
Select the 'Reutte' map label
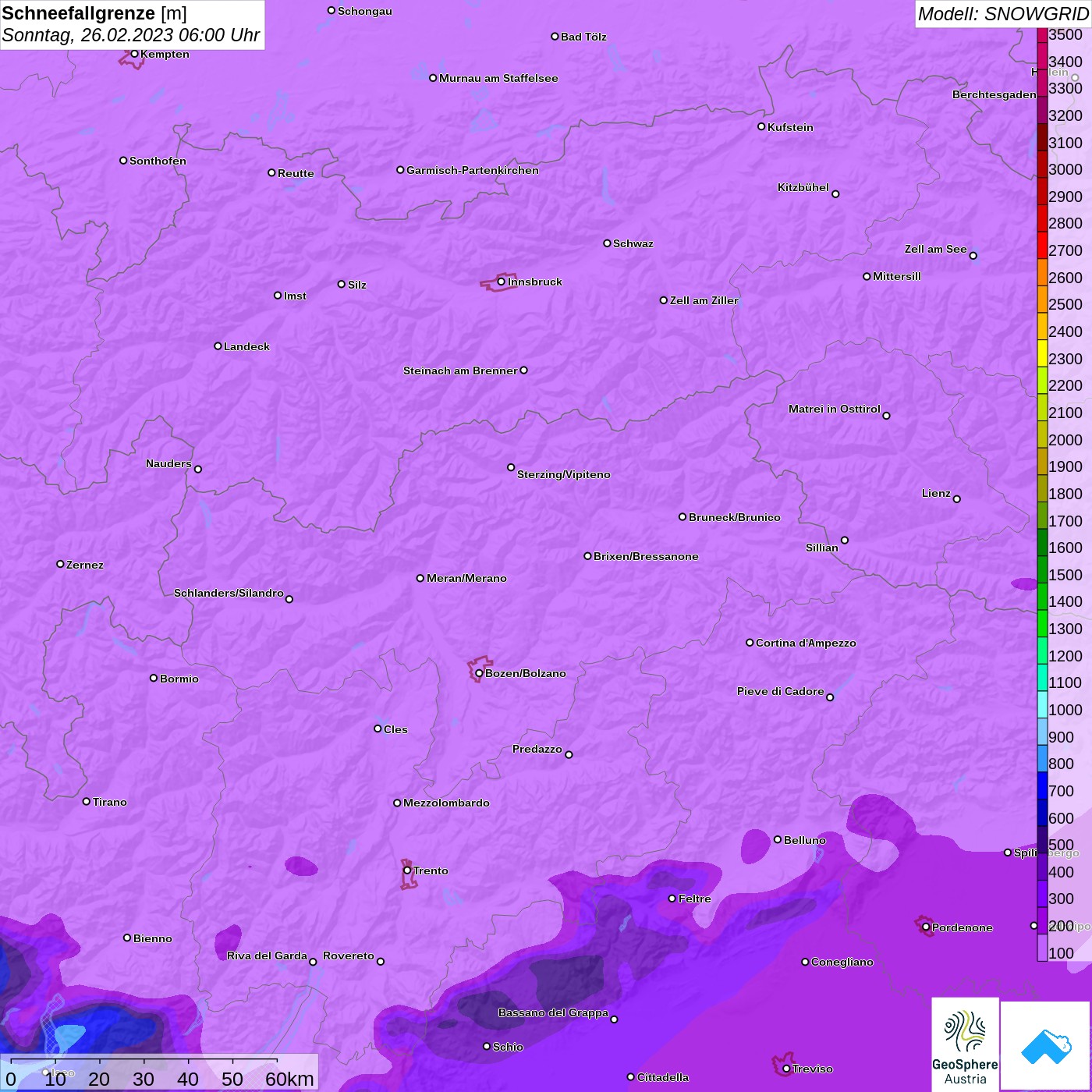[x=296, y=173]
